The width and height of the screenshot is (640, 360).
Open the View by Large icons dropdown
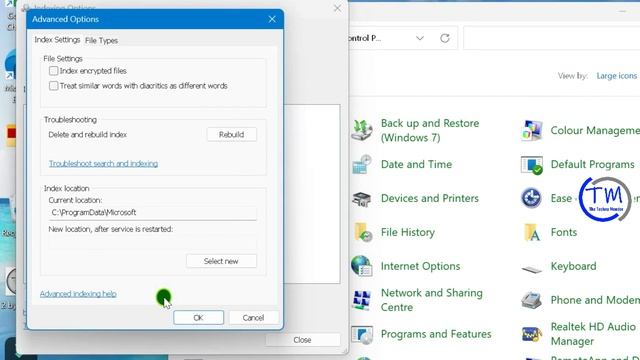[x=616, y=76]
